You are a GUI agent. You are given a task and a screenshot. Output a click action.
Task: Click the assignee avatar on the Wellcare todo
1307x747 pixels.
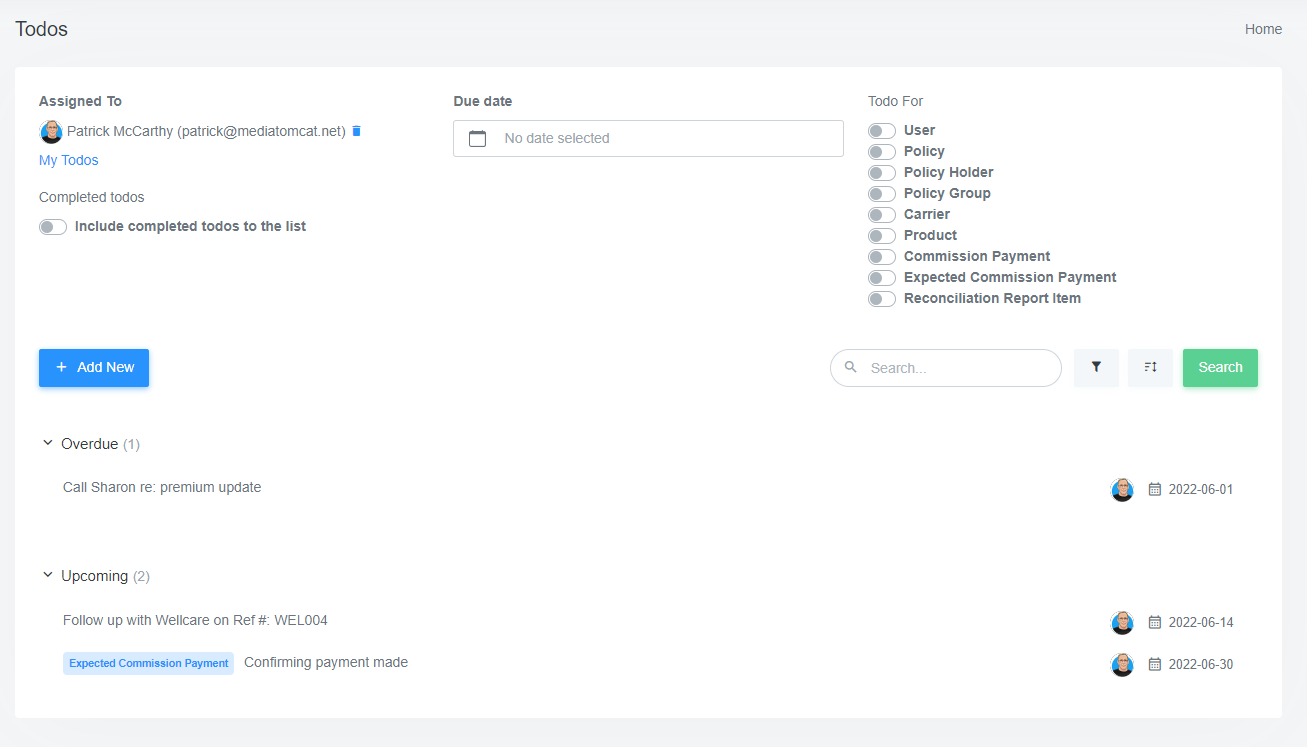(x=1122, y=622)
